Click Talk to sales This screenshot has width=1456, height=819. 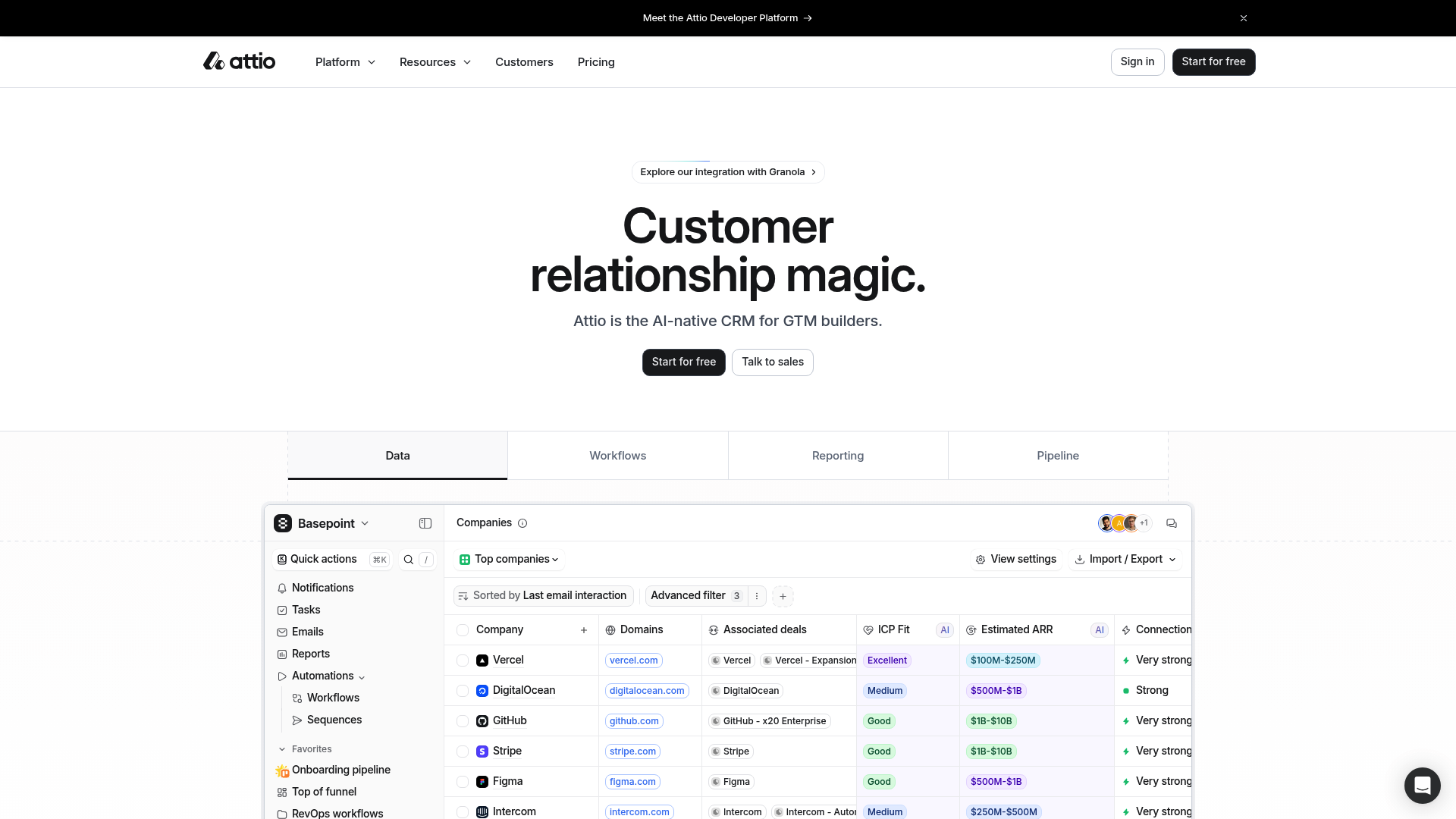773,362
